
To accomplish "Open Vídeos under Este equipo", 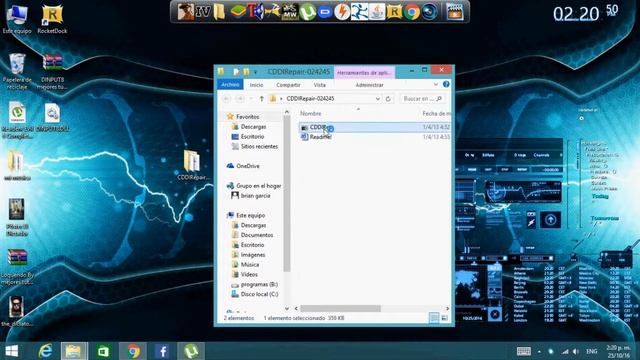I will [249, 274].
